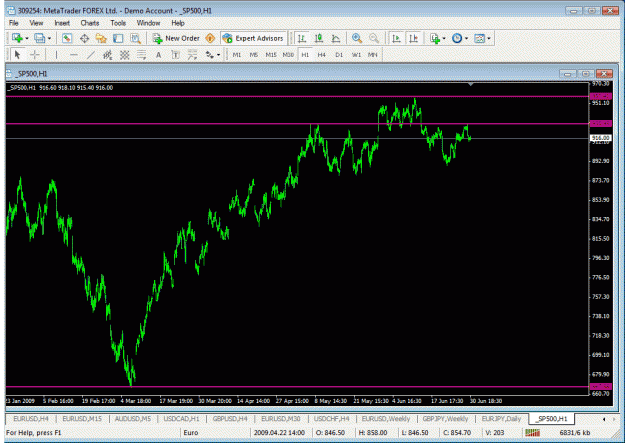This screenshot has height=443, width=625.
Task: Open the Data Window icon
Action: pos(84,38)
